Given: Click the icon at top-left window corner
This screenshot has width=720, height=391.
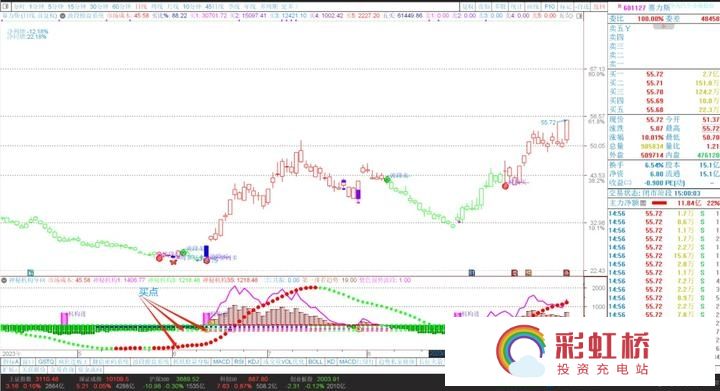Looking at the screenshot, I should pos(5,7).
